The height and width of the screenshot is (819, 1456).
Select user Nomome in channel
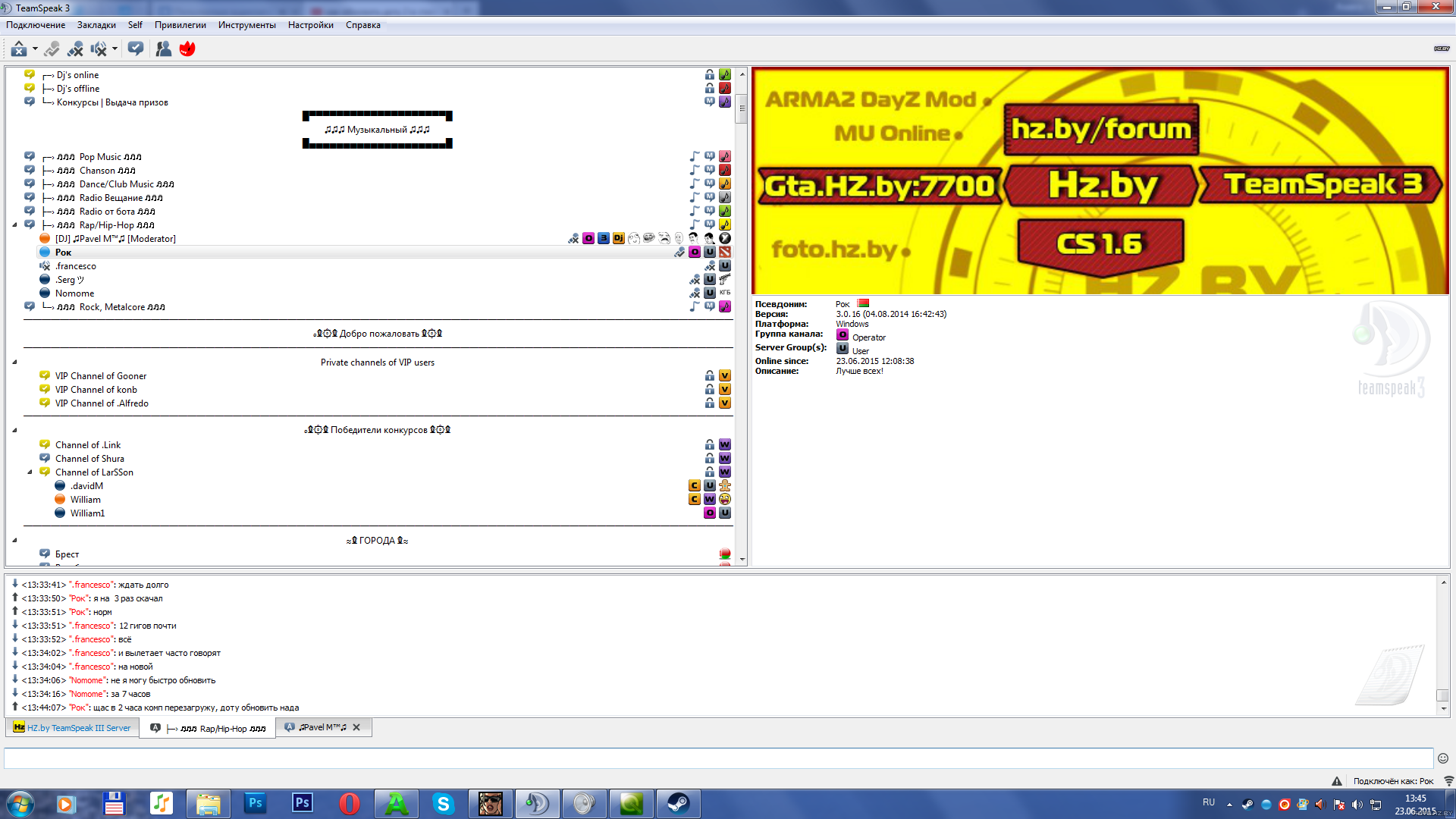74,293
